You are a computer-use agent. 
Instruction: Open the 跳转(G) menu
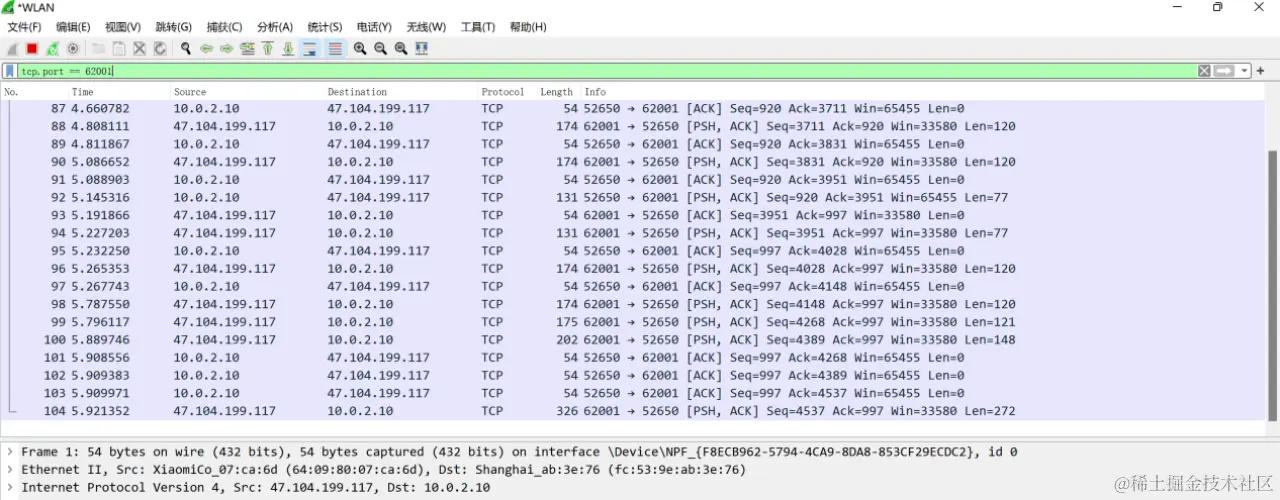pyautogui.click(x=174, y=27)
